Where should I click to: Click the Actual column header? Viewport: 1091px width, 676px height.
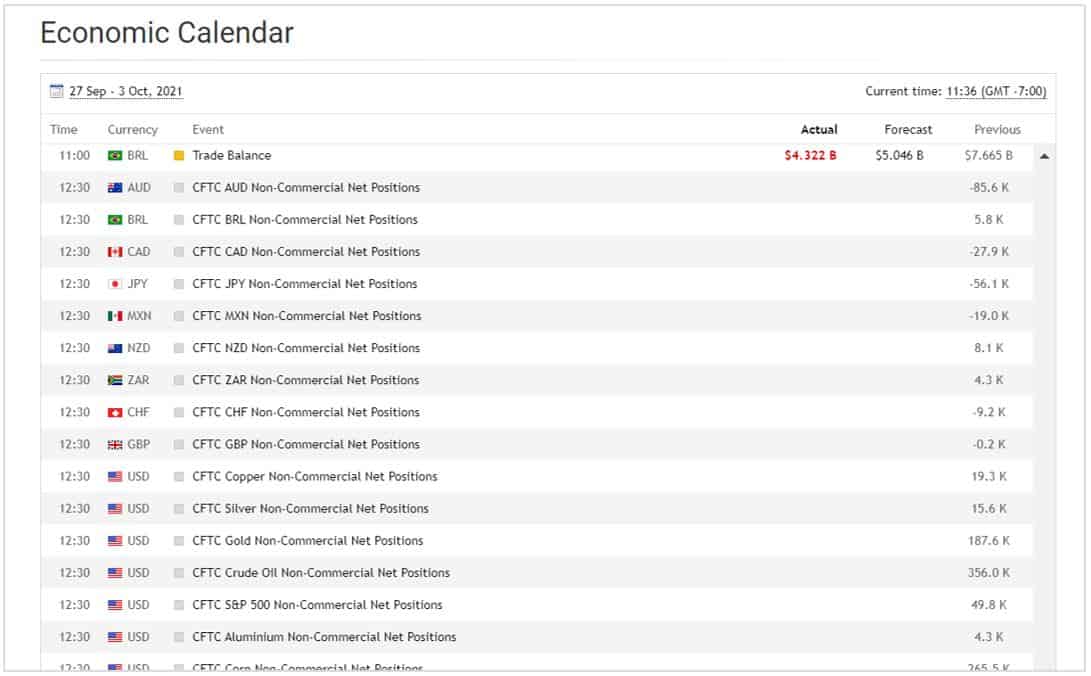[819, 129]
